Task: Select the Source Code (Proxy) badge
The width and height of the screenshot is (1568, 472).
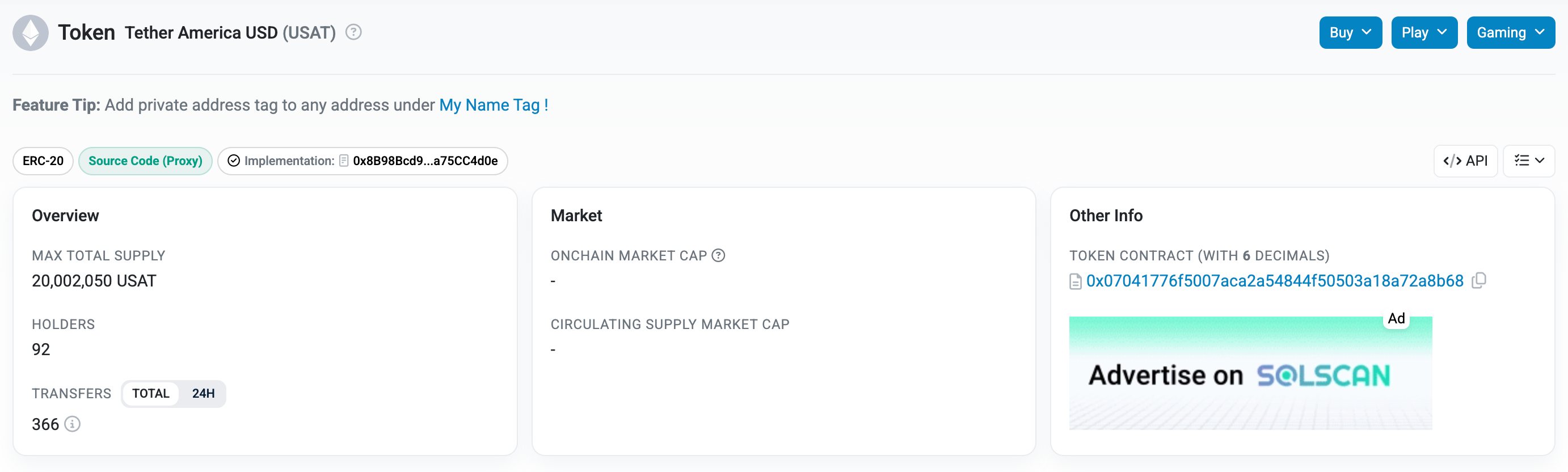Action: tap(145, 161)
